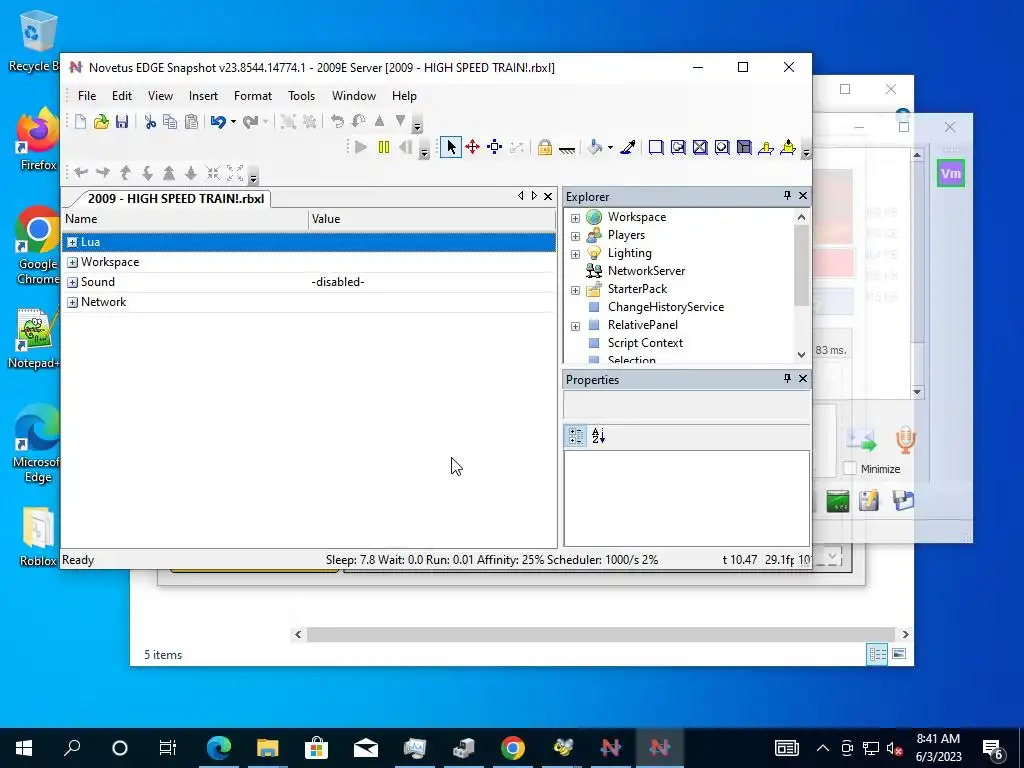Open the View menu
The height and width of the screenshot is (768, 1024).
pyautogui.click(x=160, y=95)
